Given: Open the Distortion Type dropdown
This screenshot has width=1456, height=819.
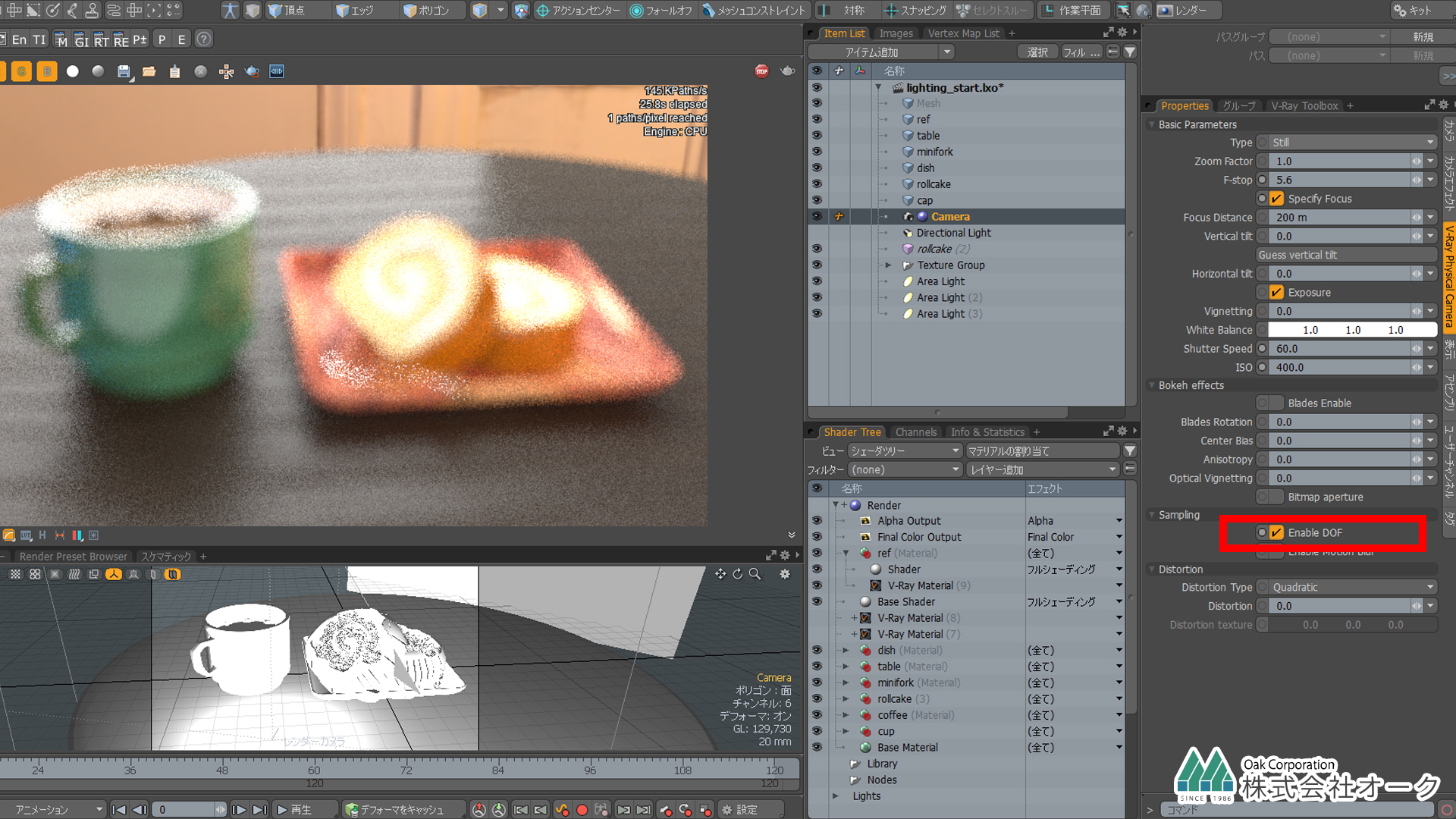Looking at the screenshot, I should coord(1350,587).
